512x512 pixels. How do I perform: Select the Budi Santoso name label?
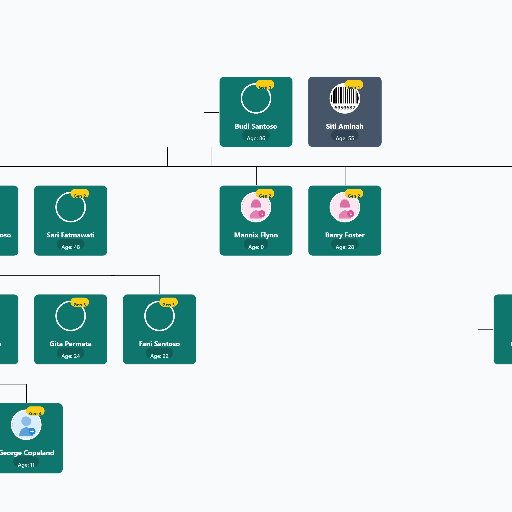256,126
